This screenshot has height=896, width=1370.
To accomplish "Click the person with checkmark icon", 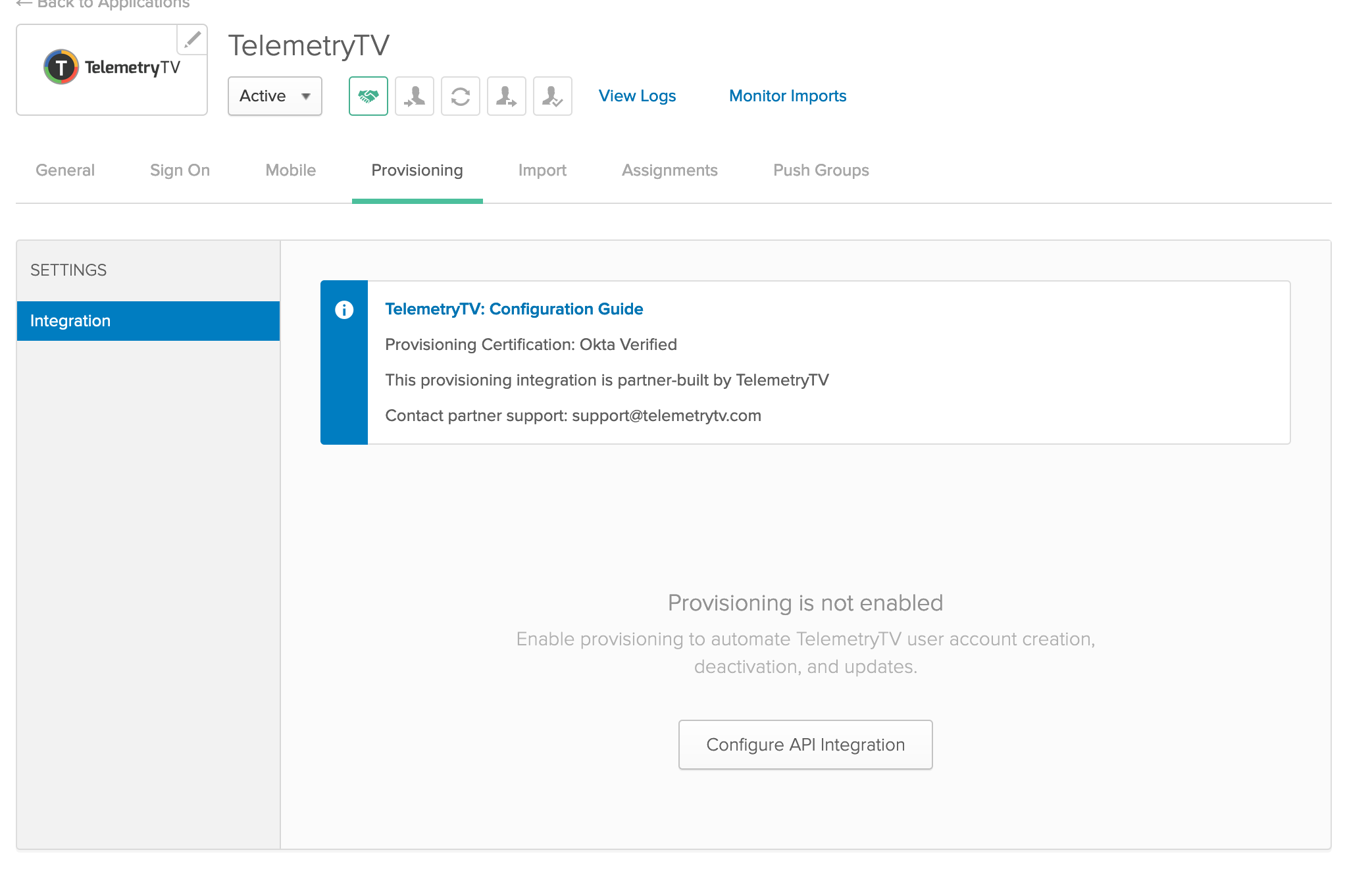I will tap(552, 96).
